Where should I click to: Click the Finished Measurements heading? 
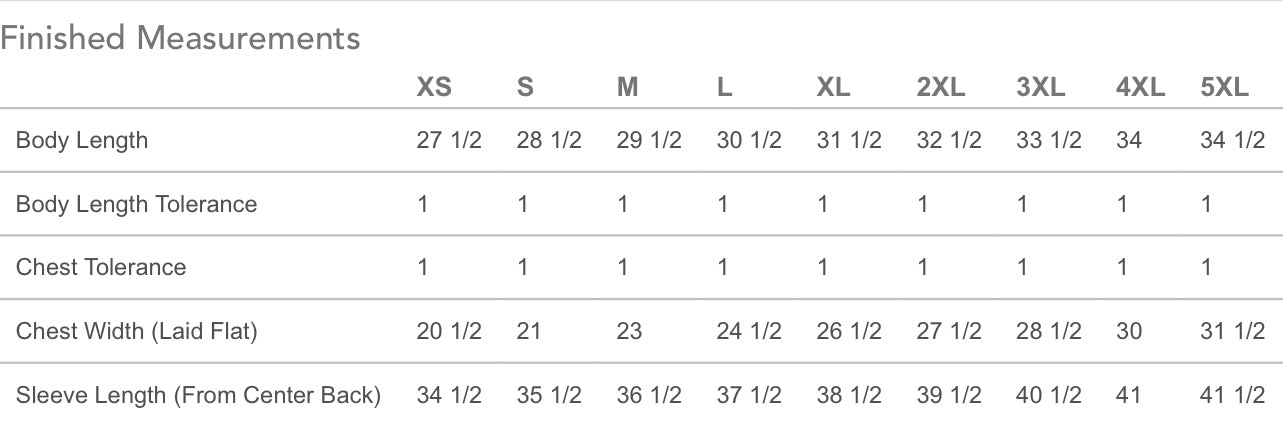click(x=180, y=39)
